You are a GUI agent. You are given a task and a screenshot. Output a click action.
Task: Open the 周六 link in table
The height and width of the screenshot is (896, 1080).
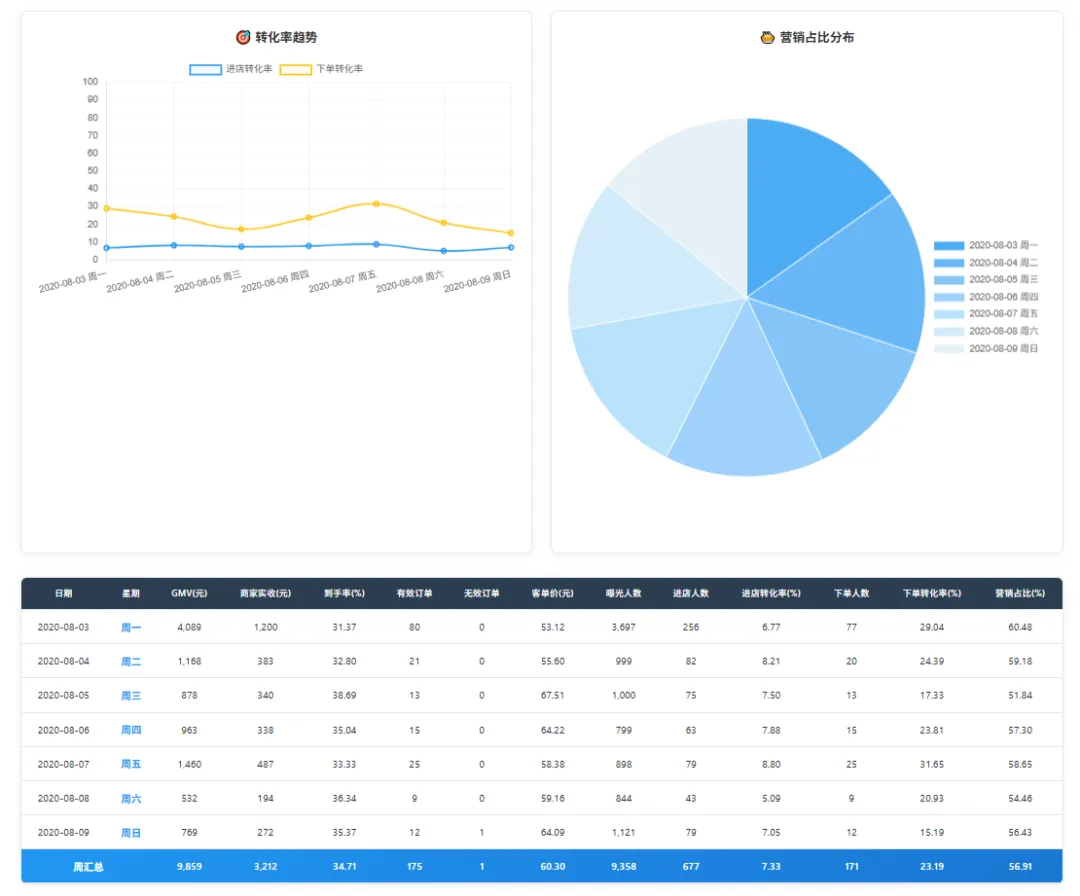point(131,799)
